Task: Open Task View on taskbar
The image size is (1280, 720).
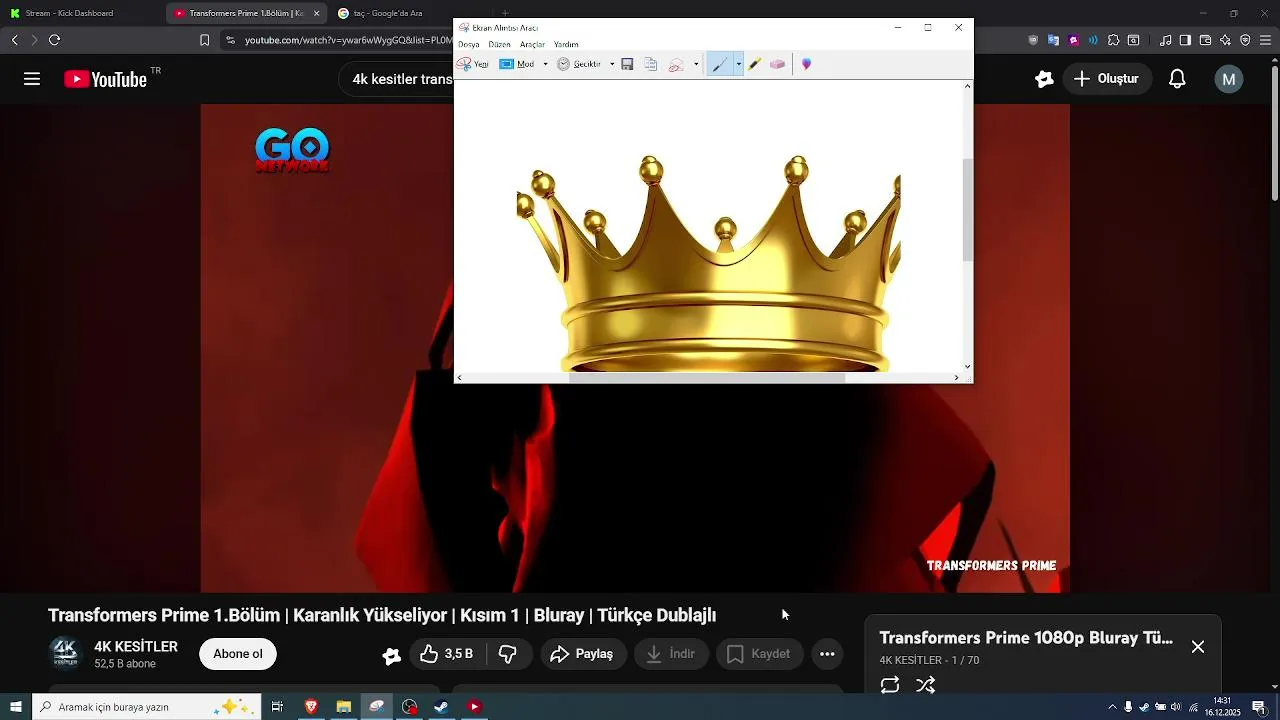Action: pos(277,707)
